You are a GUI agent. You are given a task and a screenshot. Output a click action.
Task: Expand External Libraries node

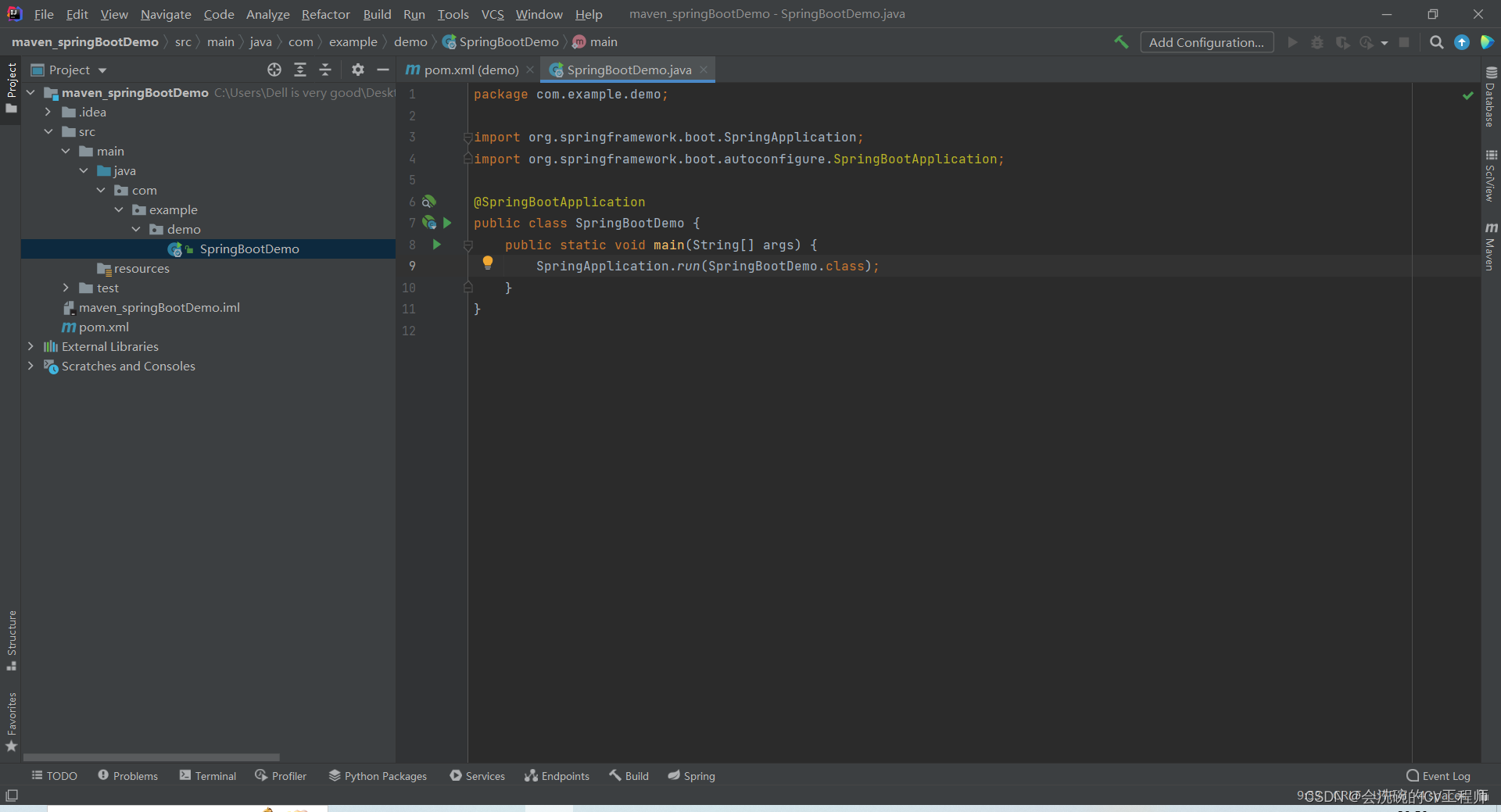[30, 346]
